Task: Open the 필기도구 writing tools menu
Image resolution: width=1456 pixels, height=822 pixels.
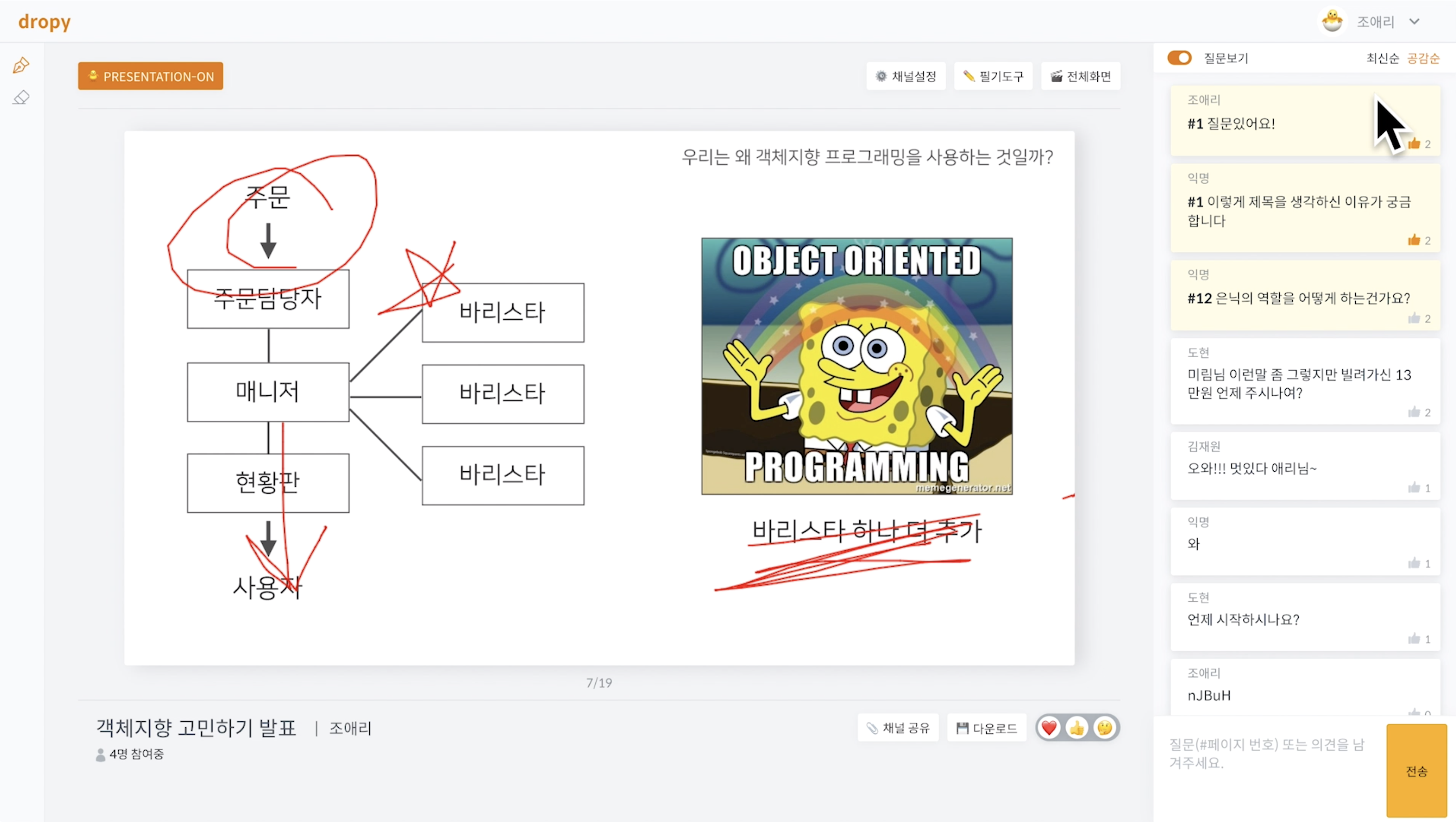Action: click(x=993, y=76)
